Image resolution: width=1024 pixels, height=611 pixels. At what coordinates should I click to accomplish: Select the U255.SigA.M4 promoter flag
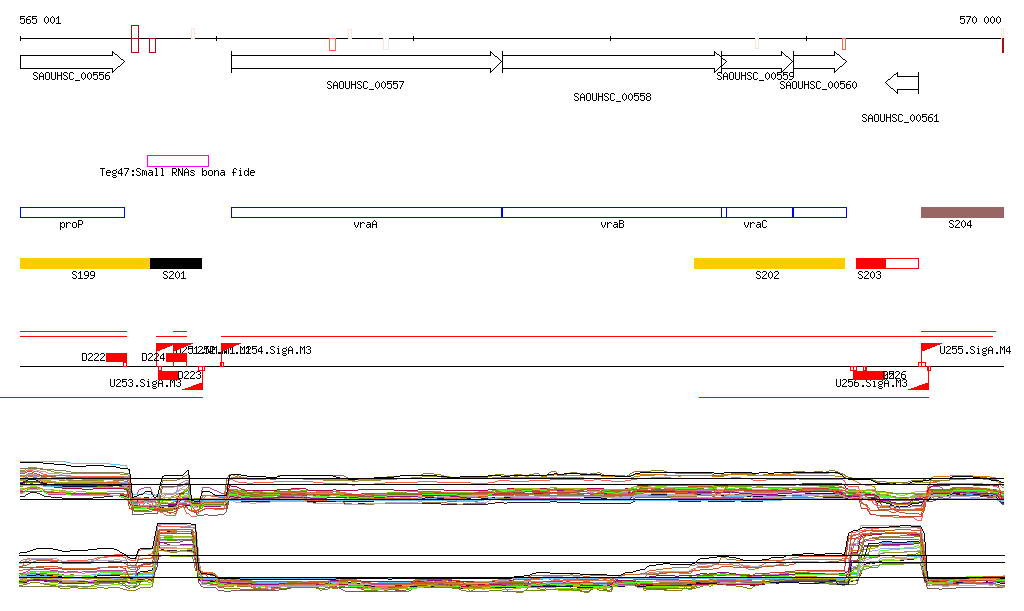click(928, 350)
